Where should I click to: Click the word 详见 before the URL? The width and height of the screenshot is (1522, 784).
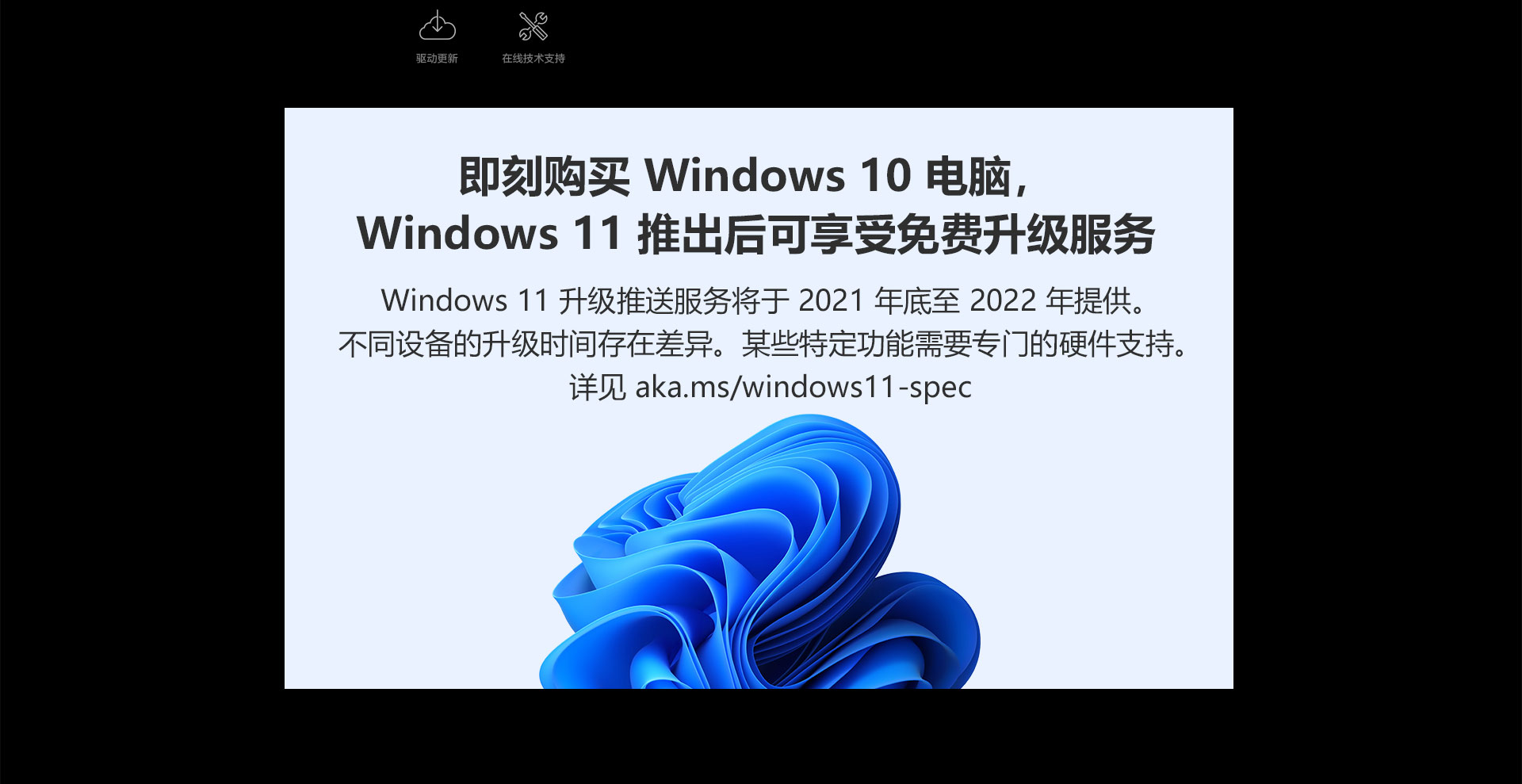pos(598,387)
